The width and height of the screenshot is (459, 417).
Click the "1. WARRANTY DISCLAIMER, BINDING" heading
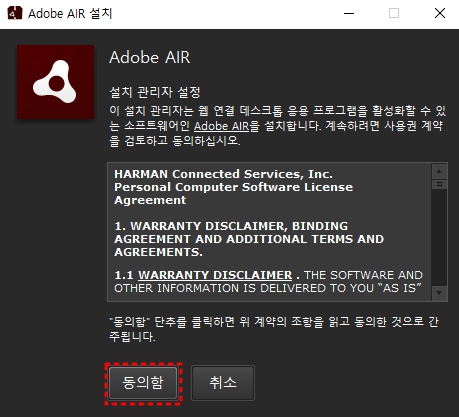231,226
